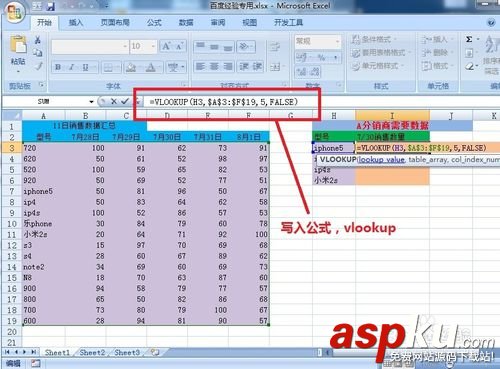Click the macro record icon in status bar
Image resolution: width=500 pixels, height=369 pixels.
click(36, 363)
